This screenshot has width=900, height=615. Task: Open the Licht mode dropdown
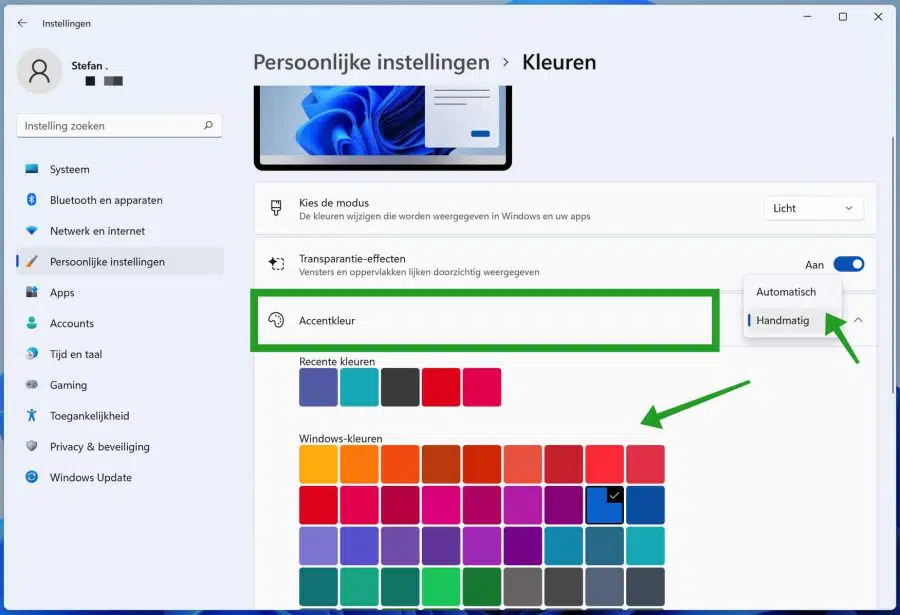813,208
